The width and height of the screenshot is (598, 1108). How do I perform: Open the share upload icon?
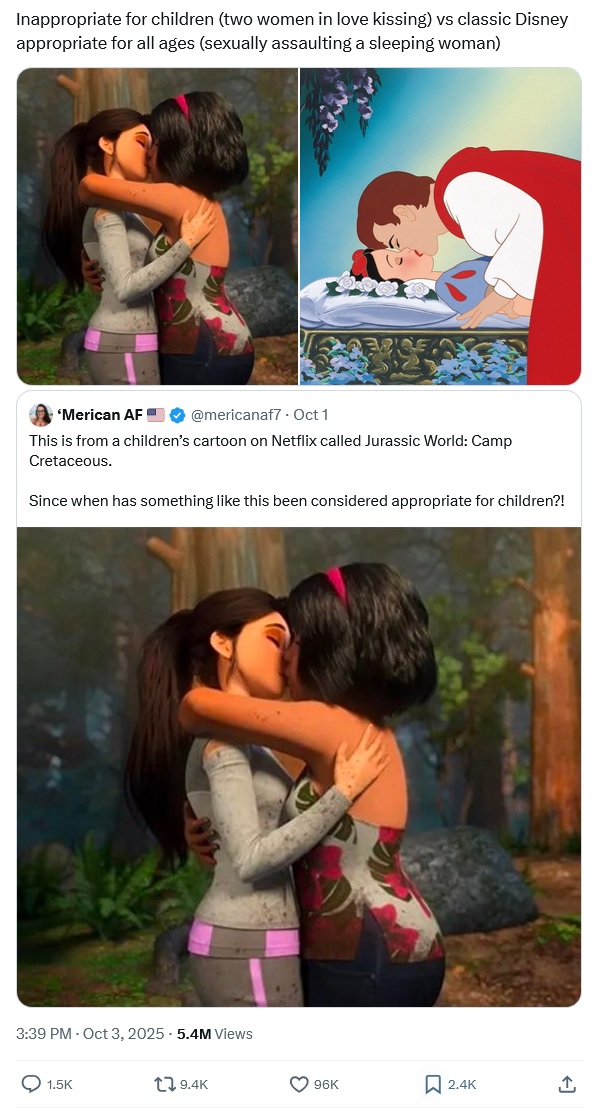point(567,1083)
